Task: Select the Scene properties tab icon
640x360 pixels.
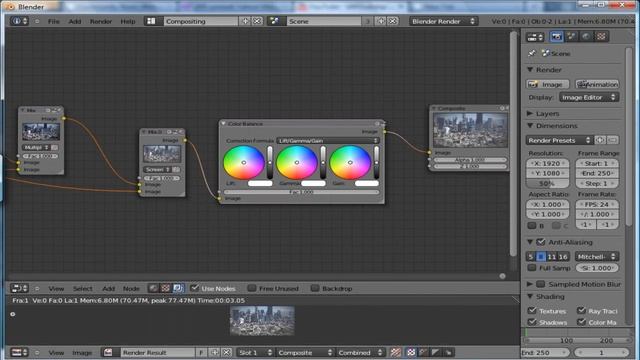Action: [x=571, y=37]
